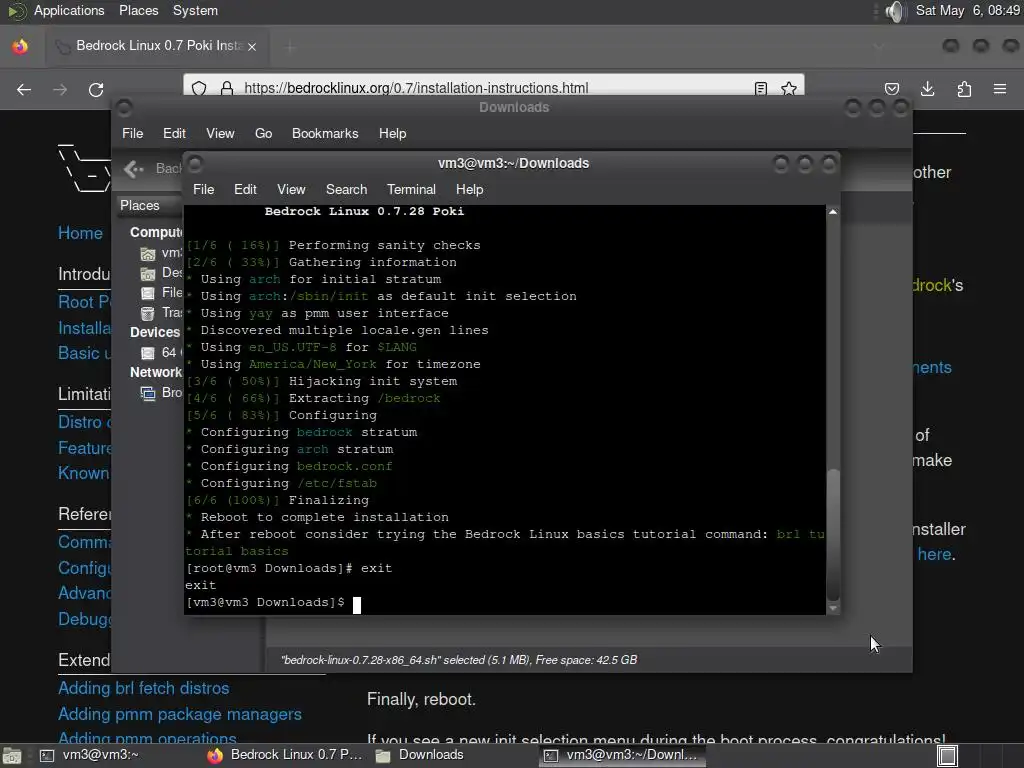Open Firefox downloads arrow icon
Image resolution: width=1024 pixels, height=768 pixels.
pyautogui.click(x=927, y=89)
